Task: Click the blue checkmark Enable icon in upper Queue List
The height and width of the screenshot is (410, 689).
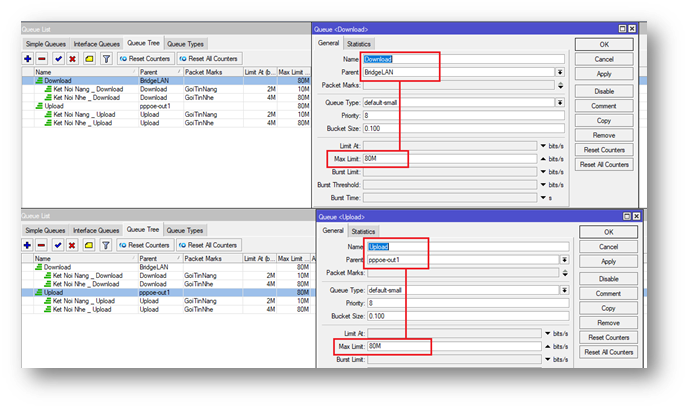Action: point(58,58)
